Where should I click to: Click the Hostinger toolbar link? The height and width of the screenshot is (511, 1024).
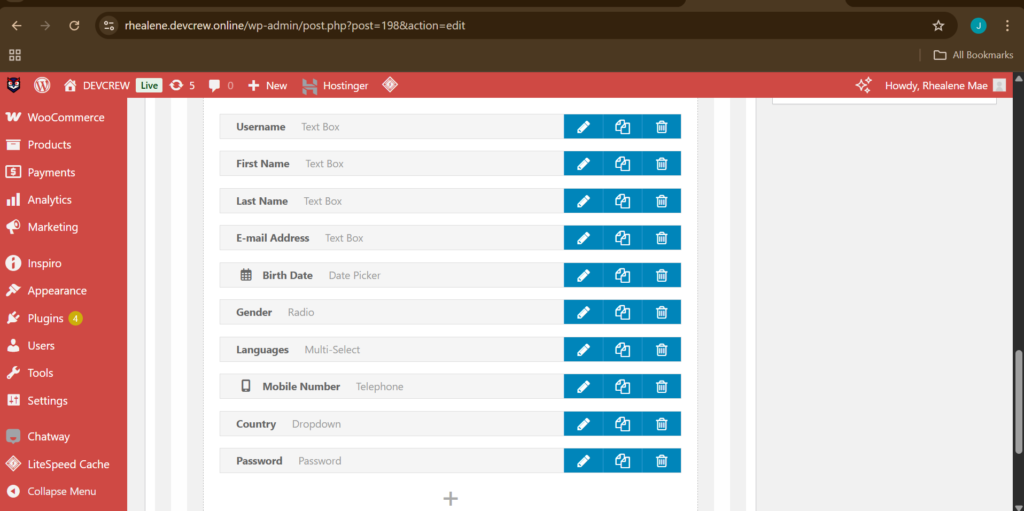(335, 86)
